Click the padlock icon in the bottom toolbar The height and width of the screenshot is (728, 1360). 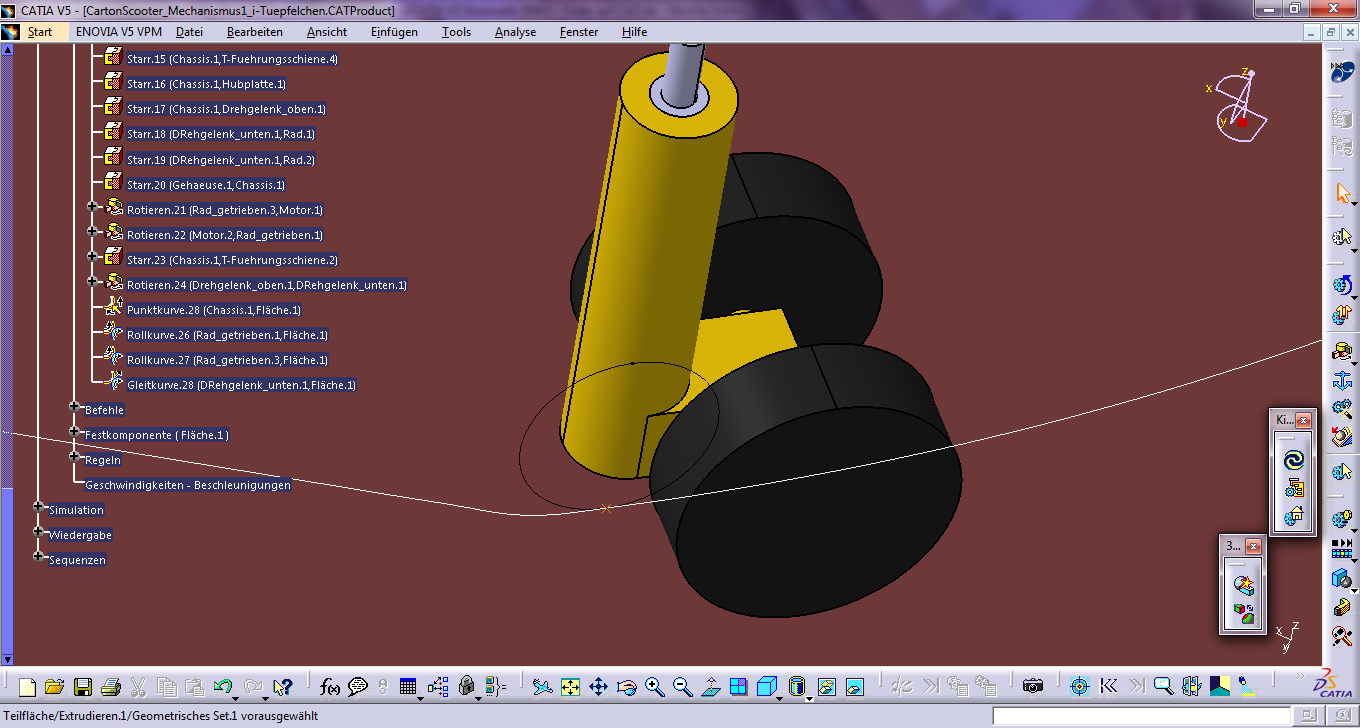(466, 687)
